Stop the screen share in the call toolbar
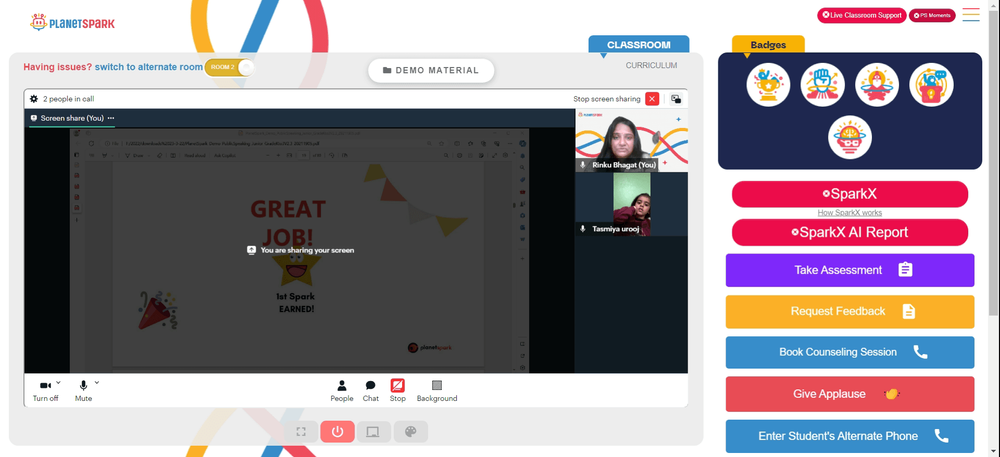The height and width of the screenshot is (457, 1000). 397,391
